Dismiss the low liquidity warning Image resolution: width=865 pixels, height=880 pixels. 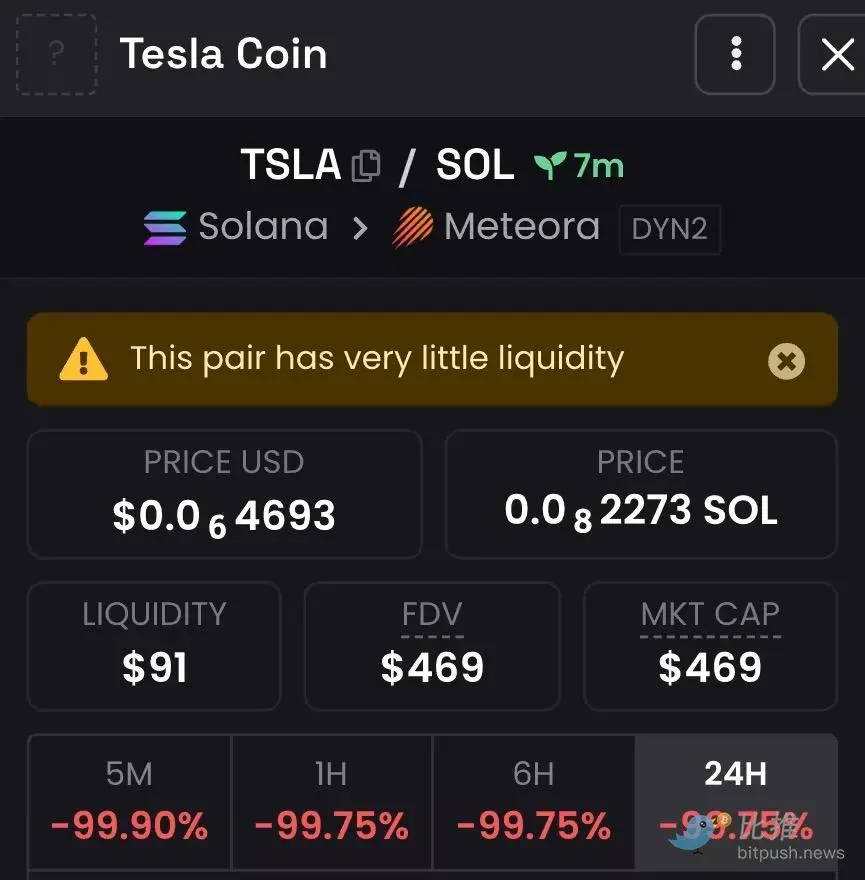click(786, 360)
